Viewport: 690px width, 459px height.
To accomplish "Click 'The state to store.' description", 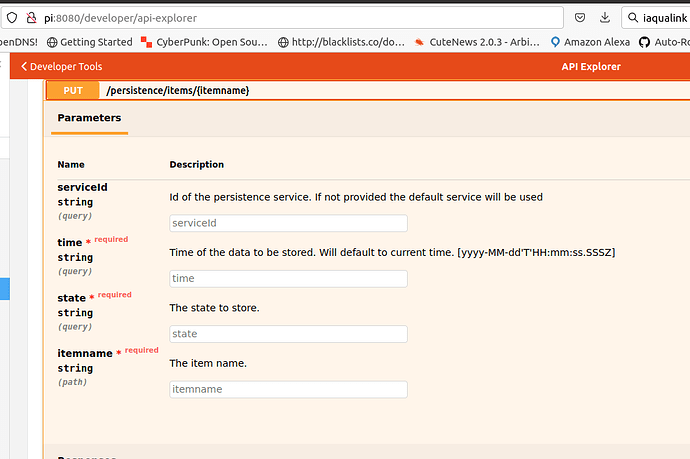I will coord(214,308).
